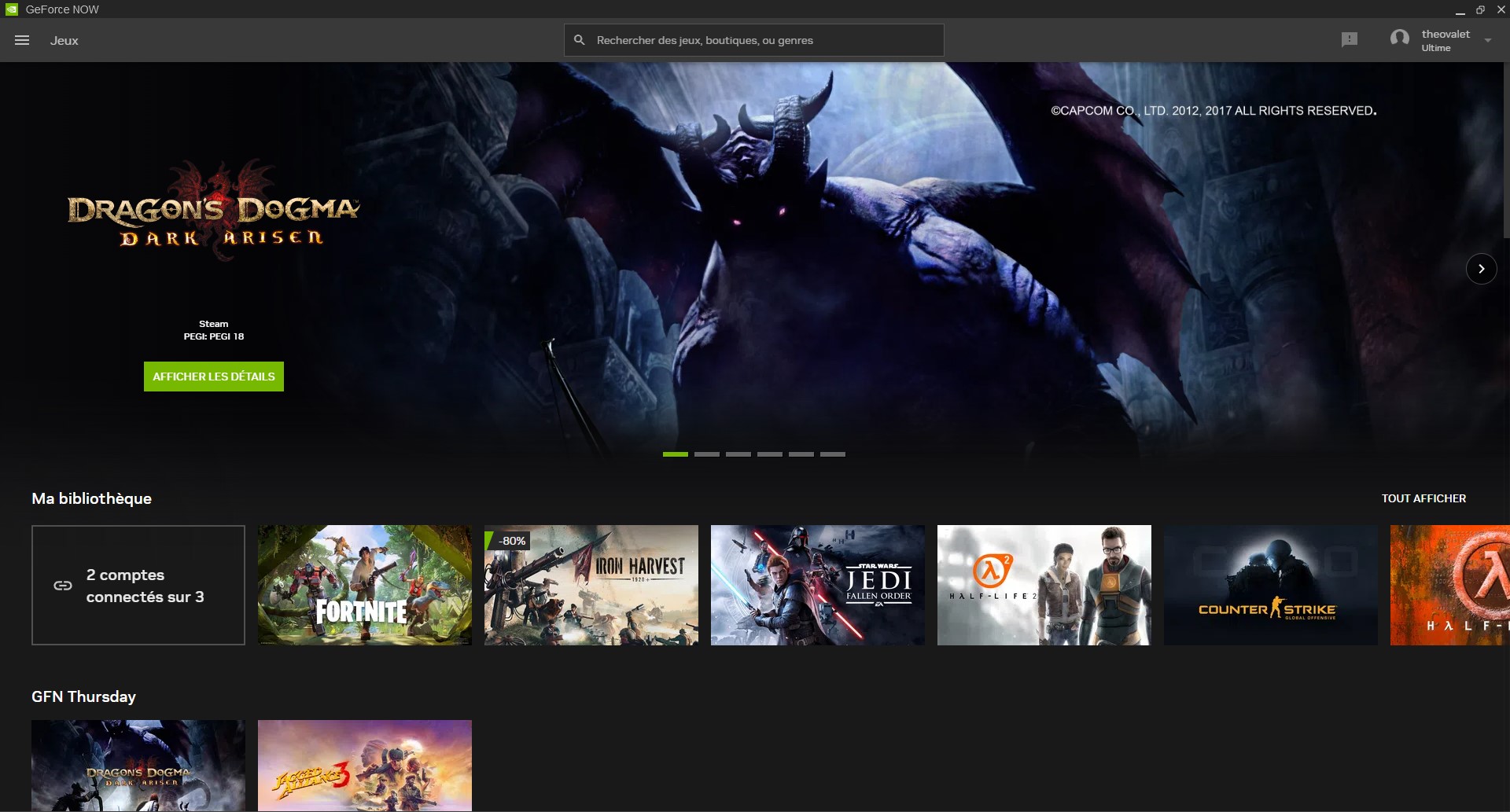Screen dimensions: 1510x812
Task: Click the Ultime membership label
Action: (1436, 48)
